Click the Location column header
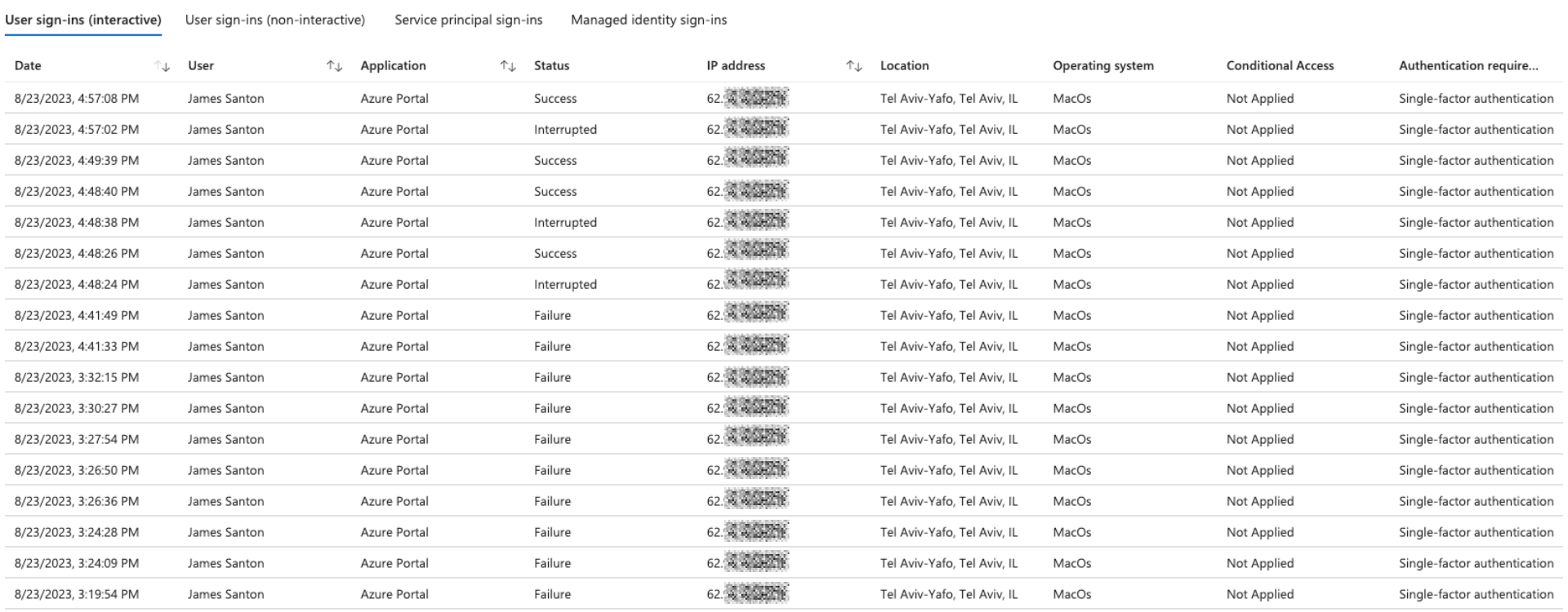 905,66
